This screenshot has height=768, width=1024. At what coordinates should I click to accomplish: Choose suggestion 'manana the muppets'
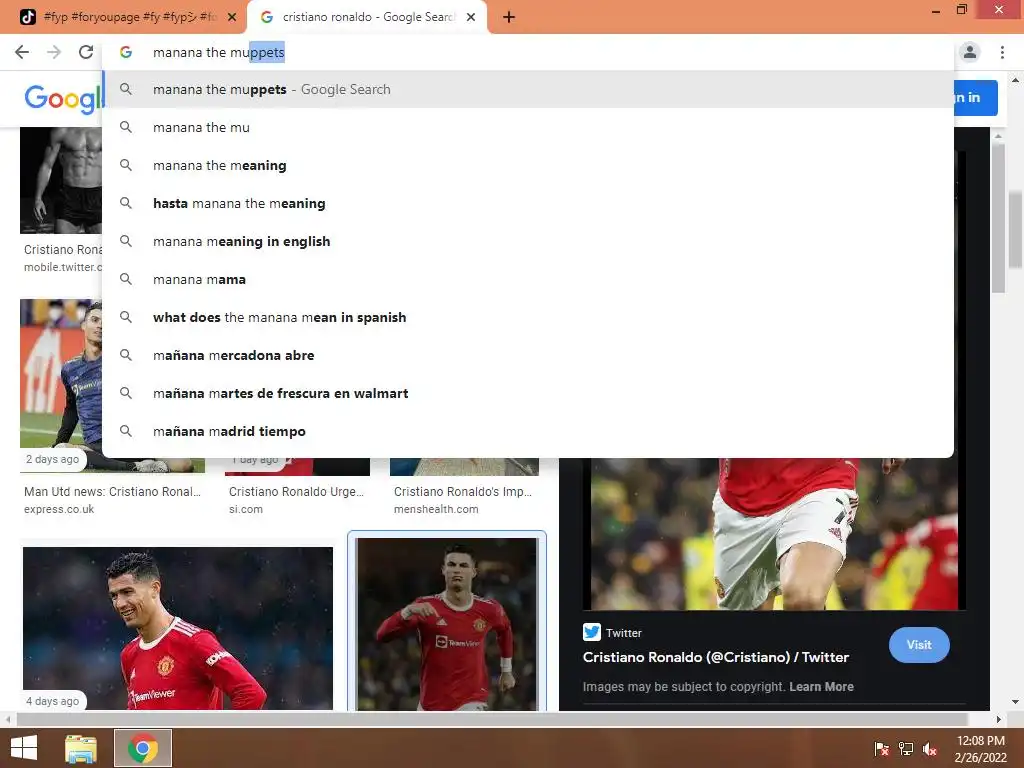point(528,89)
